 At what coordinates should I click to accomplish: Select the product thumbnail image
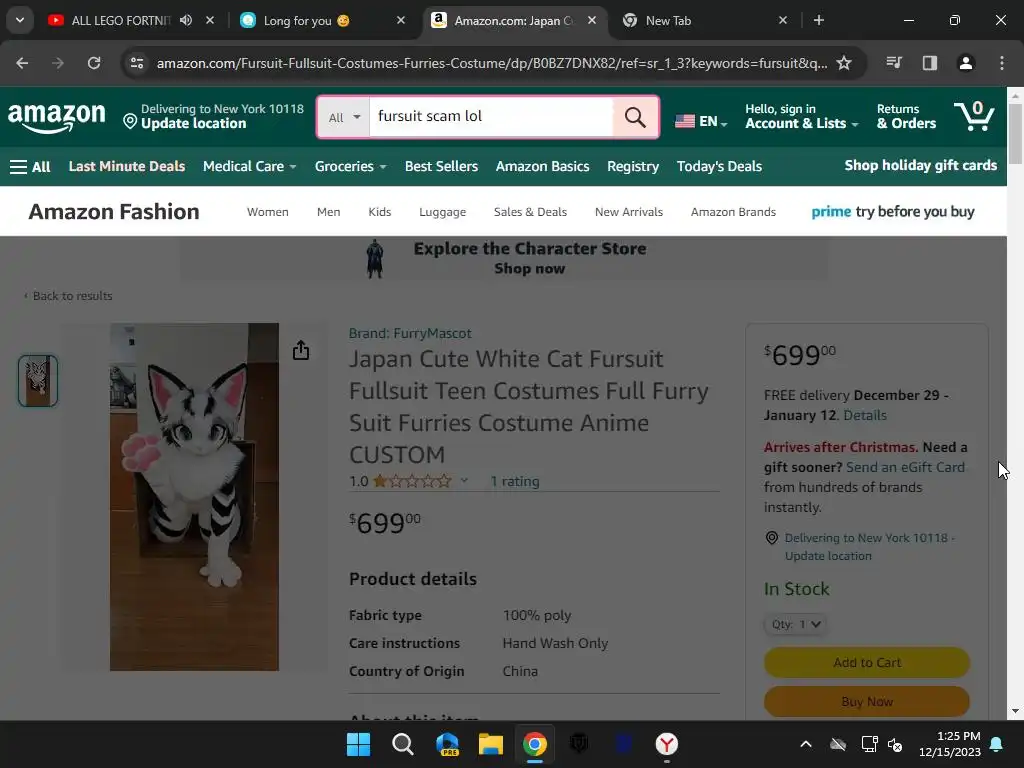click(38, 381)
